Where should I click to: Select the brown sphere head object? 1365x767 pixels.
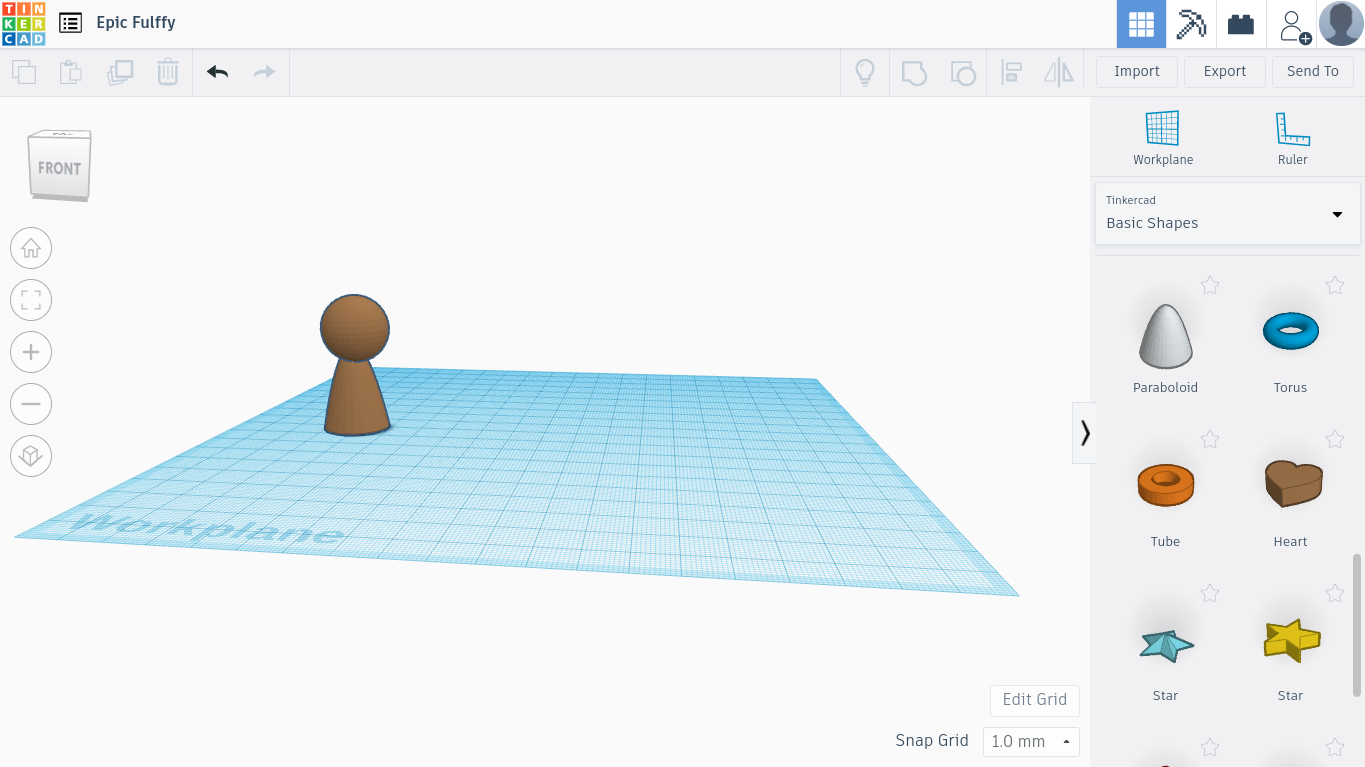354,326
